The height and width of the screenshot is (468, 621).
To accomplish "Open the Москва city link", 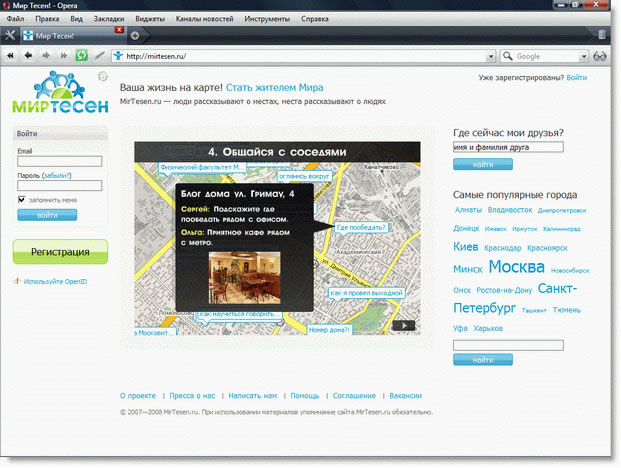I will click(516, 267).
